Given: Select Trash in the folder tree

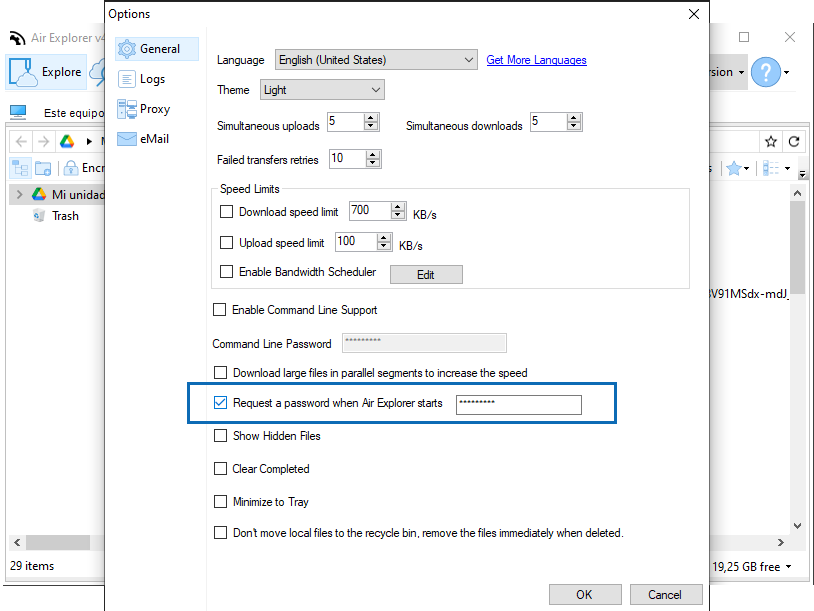Looking at the screenshot, I should point(65,215).
